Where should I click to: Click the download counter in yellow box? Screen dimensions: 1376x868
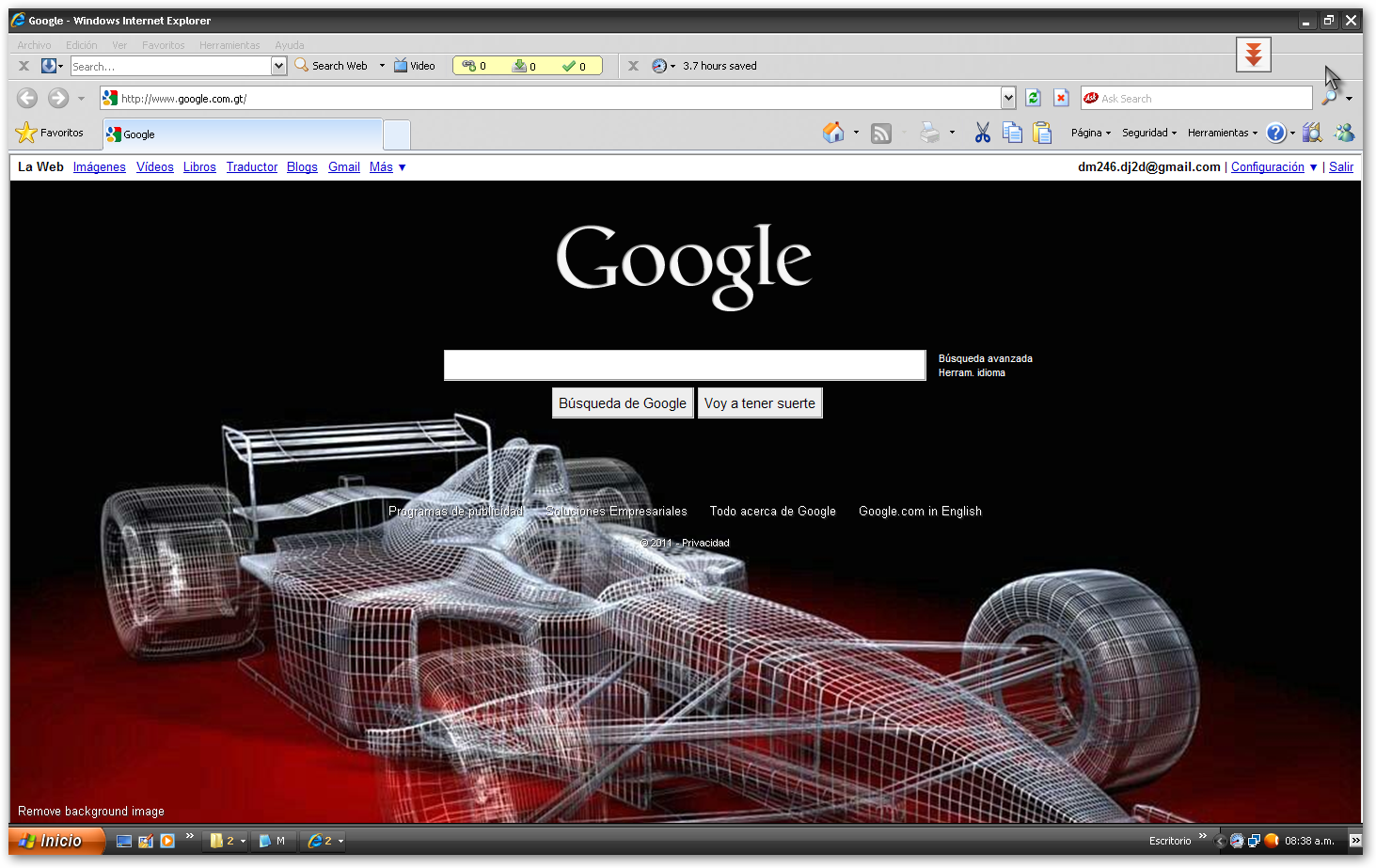[x=524, y=66]
